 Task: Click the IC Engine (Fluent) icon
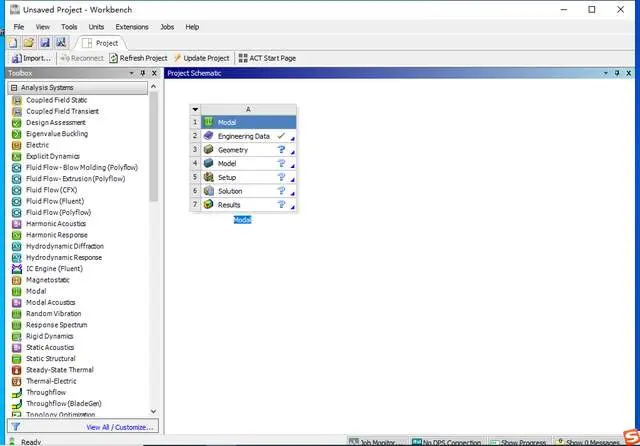16,269
